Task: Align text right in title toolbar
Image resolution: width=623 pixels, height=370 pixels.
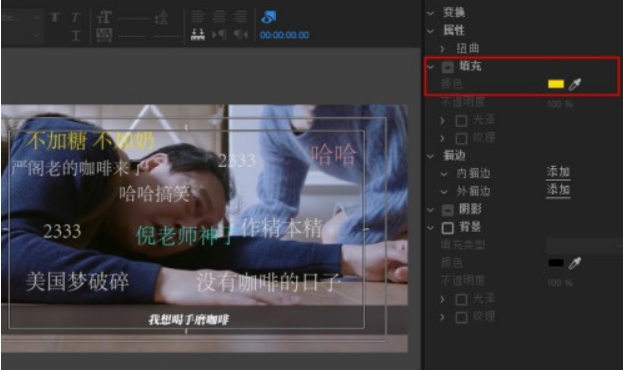Action: pyautogui.click(x=240, y=17)
